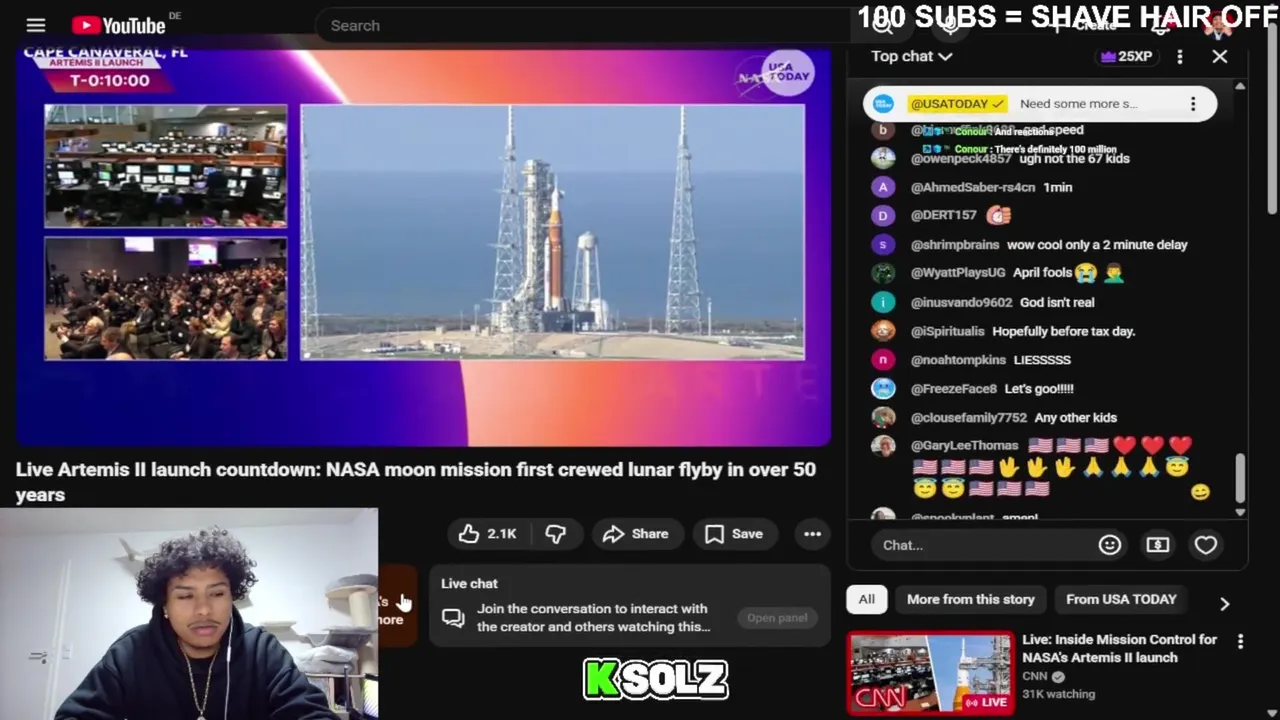Screen dimensions: 1280x720
Task: Click @DERT157 chat username
Action: [943, 215]
